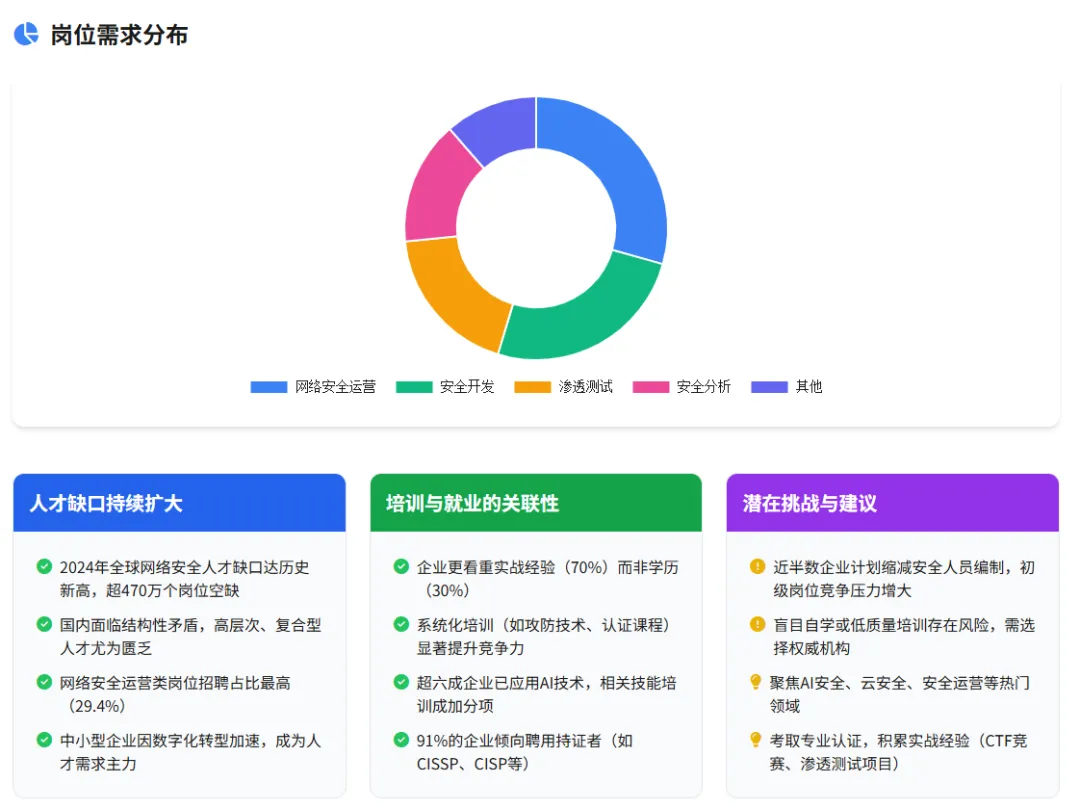Toggle the 安全开发 green legend swatch

(414, 387)
